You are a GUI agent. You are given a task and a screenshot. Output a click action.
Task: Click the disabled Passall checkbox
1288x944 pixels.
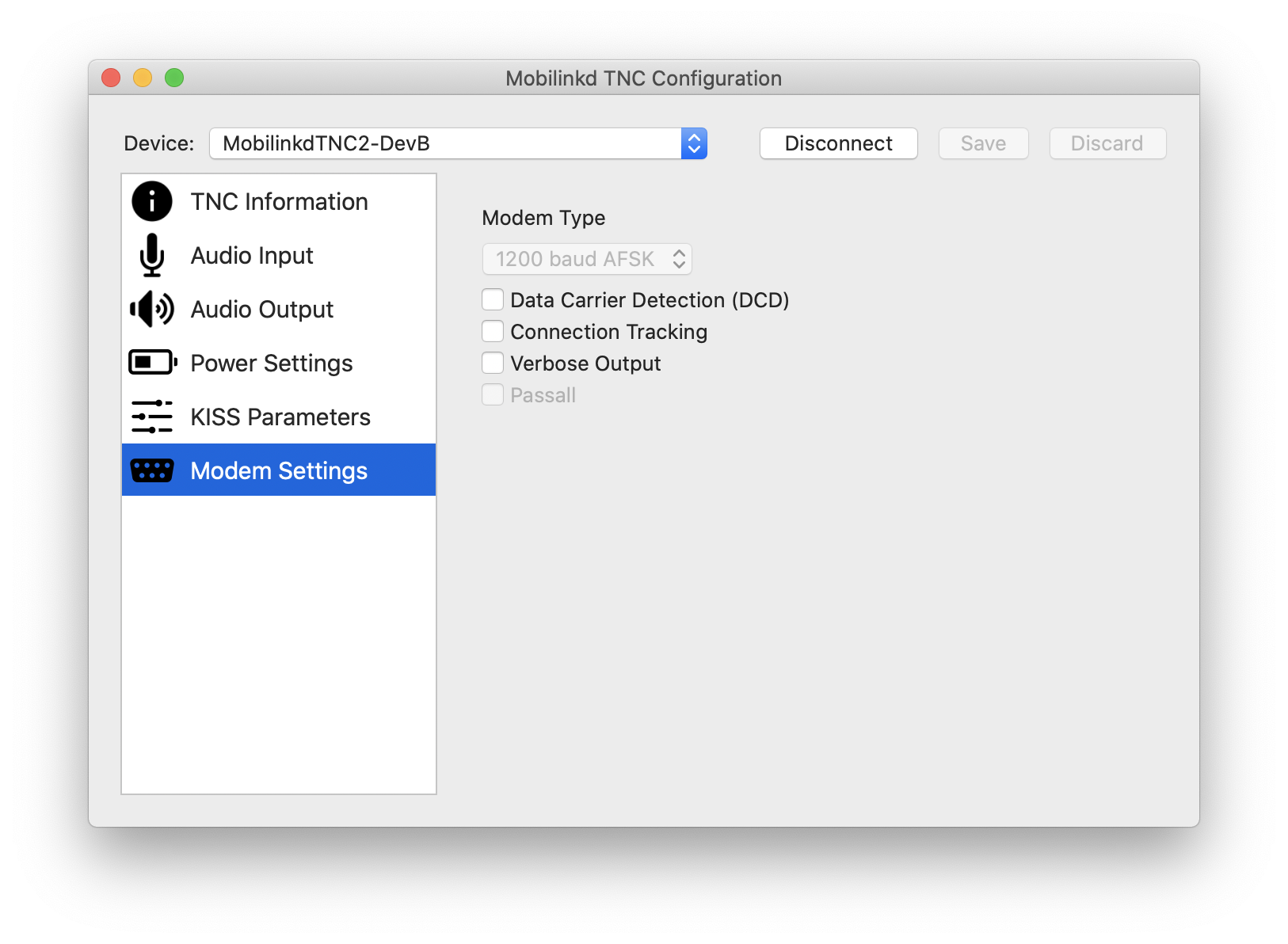point(493,394)
